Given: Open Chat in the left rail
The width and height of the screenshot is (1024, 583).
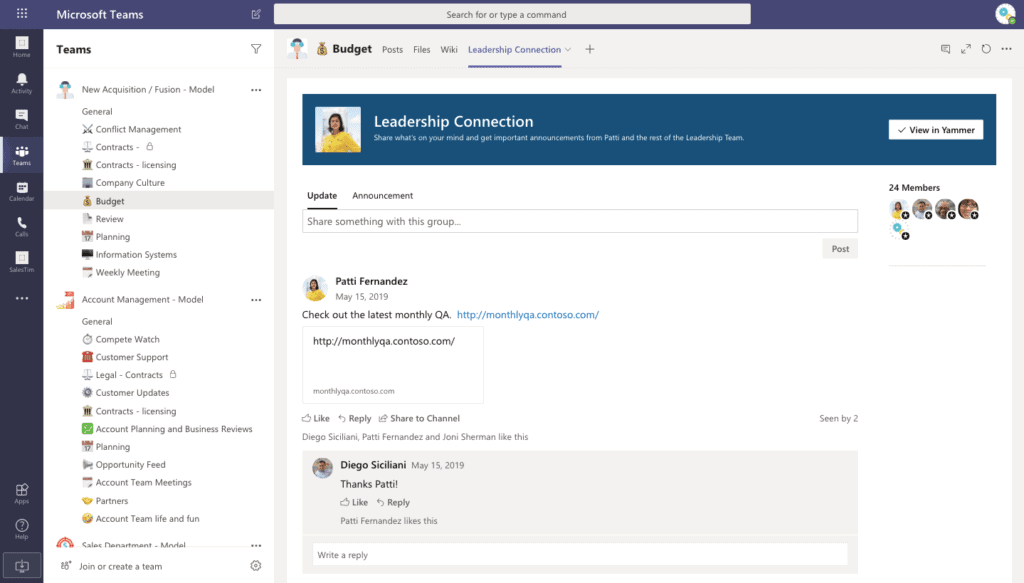Looking at the screenshot, I should tap(22, 119).
